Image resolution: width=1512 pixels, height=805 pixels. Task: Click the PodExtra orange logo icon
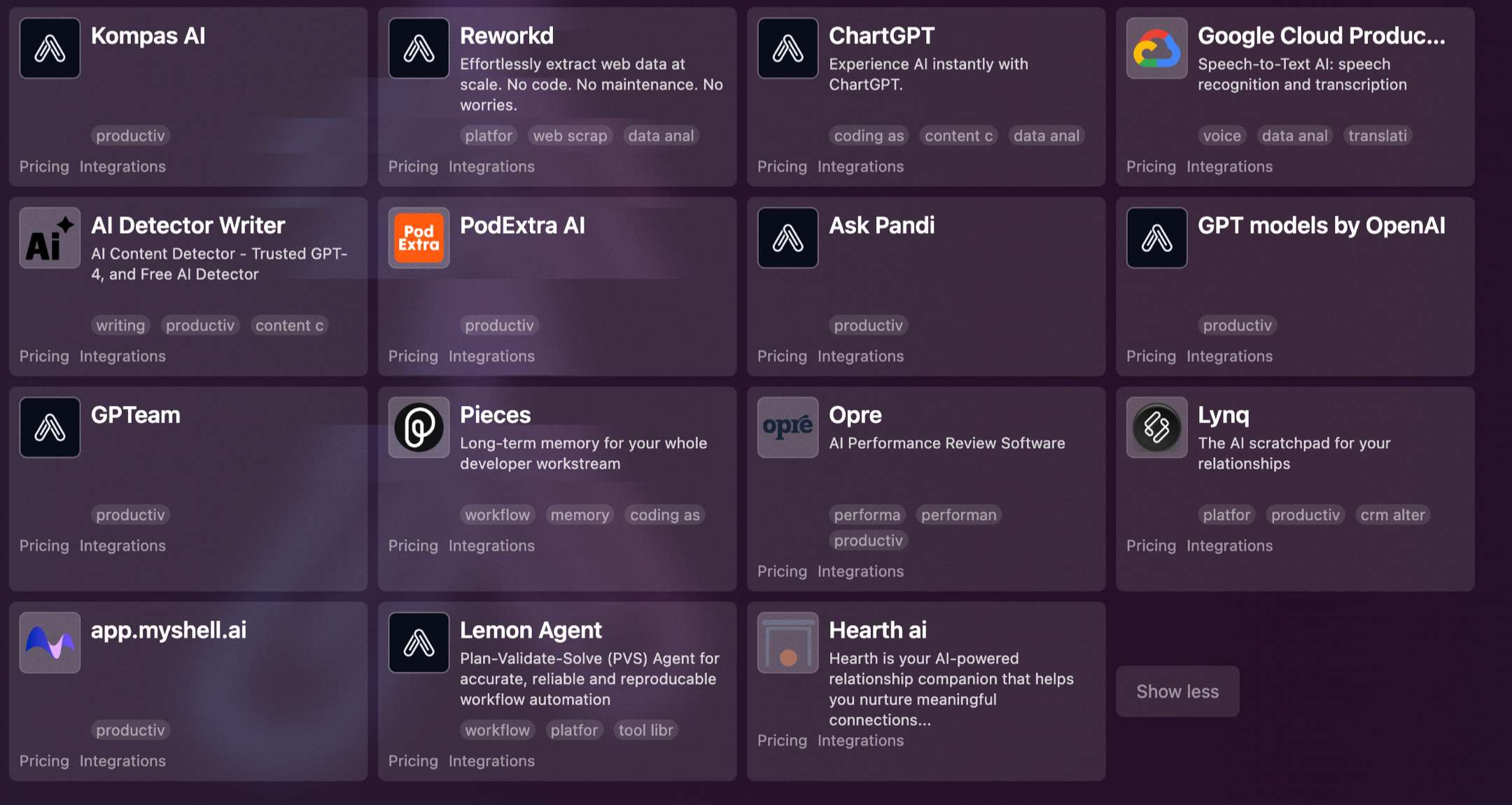pos(419,238)
